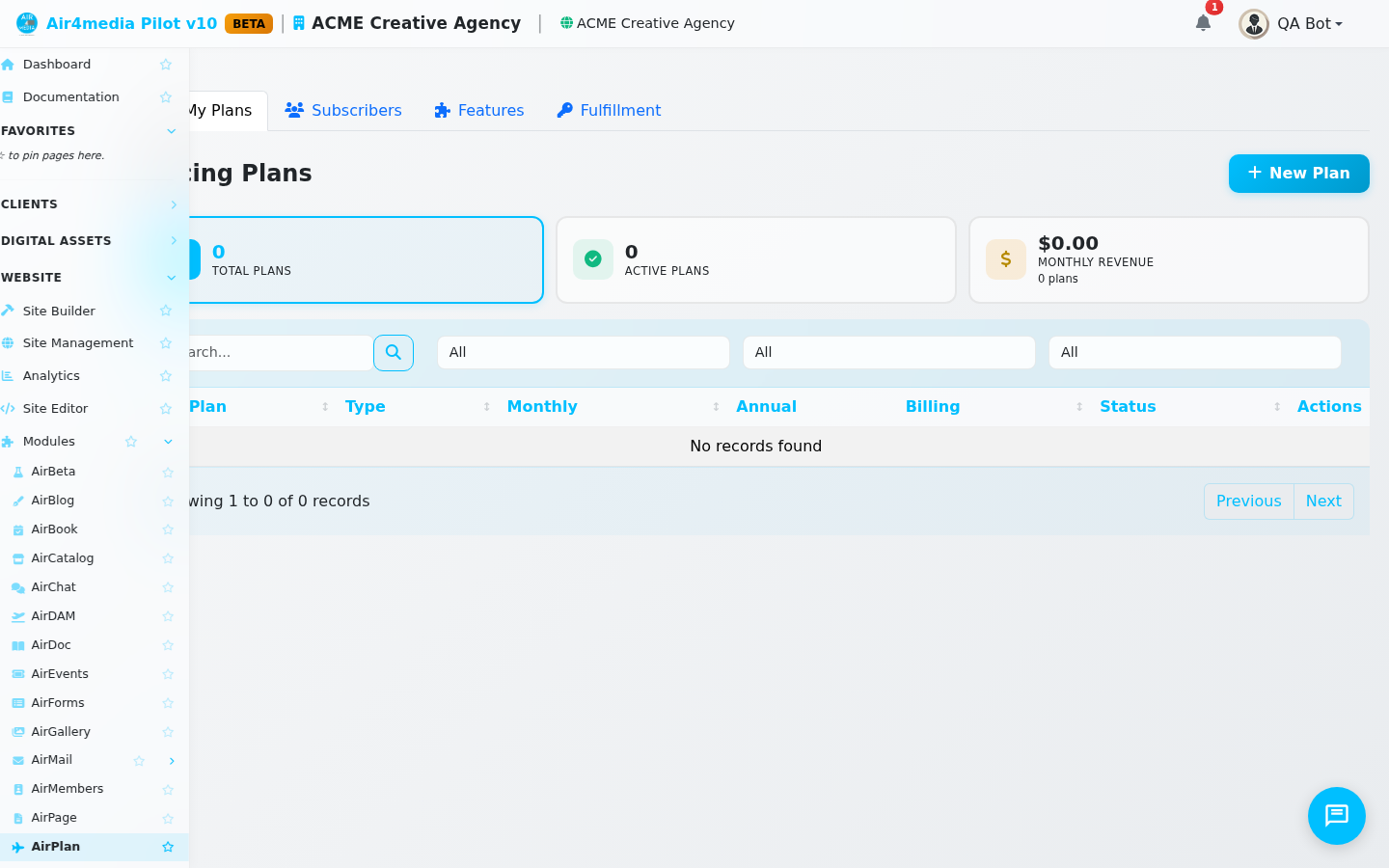Open AirPage module

tap(54, 818)
